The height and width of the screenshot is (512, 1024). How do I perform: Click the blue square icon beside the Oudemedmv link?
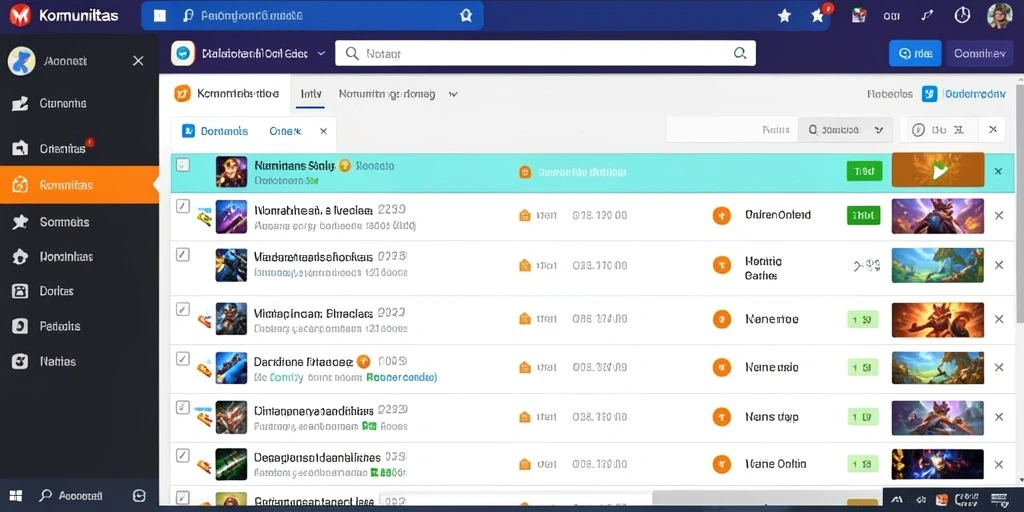click(x=929, y=94)
